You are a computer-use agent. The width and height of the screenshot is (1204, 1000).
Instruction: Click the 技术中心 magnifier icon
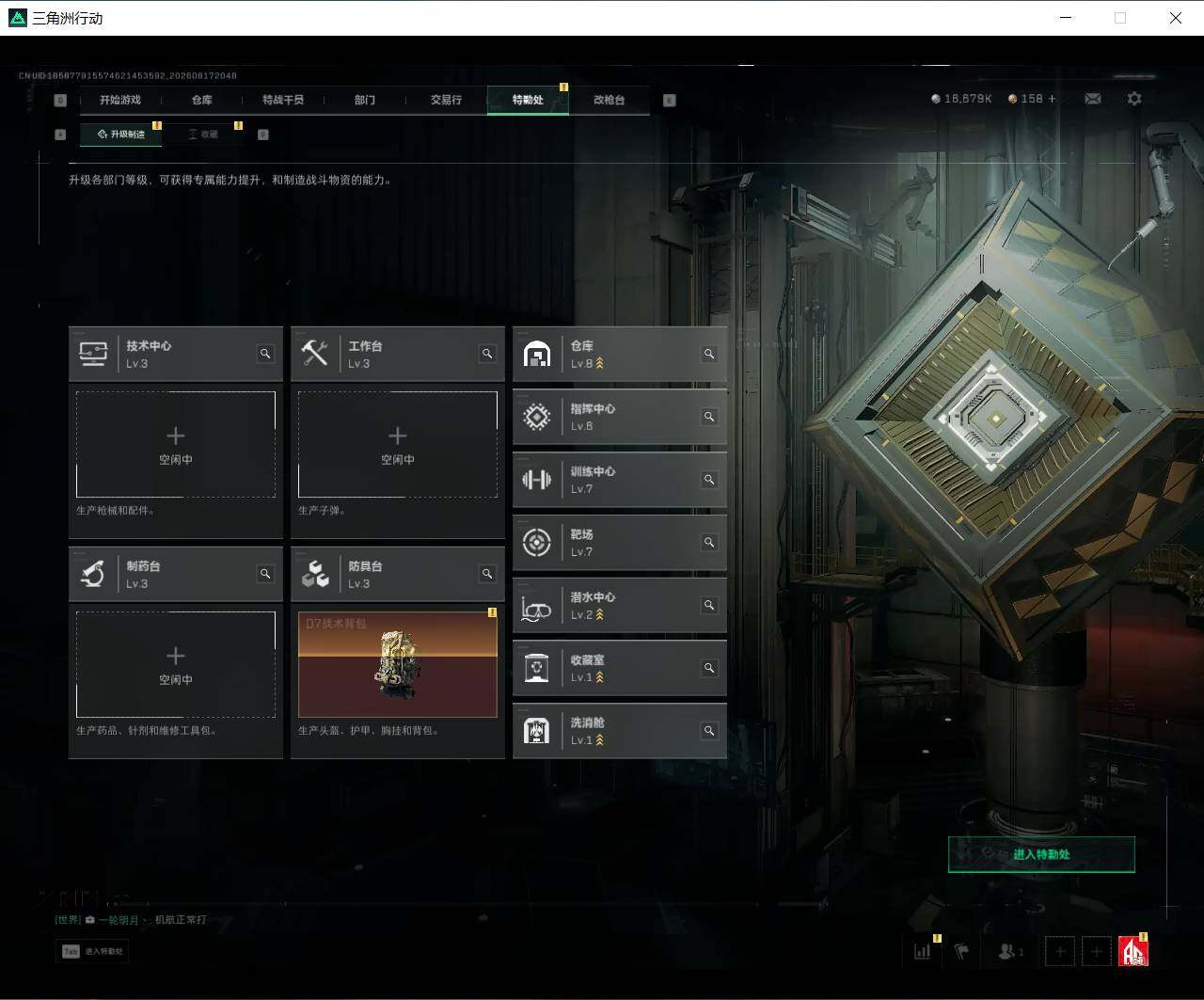[x=265, y=354]
